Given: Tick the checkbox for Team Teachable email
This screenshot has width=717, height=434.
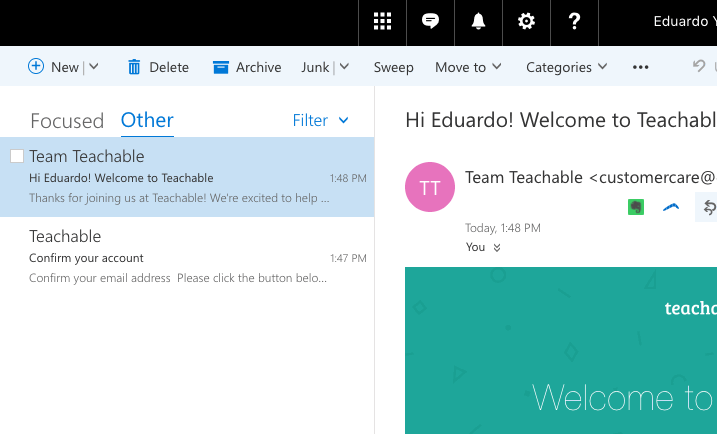Looking at the screenshot, I should pyautogui.click(x=17, y=156).
